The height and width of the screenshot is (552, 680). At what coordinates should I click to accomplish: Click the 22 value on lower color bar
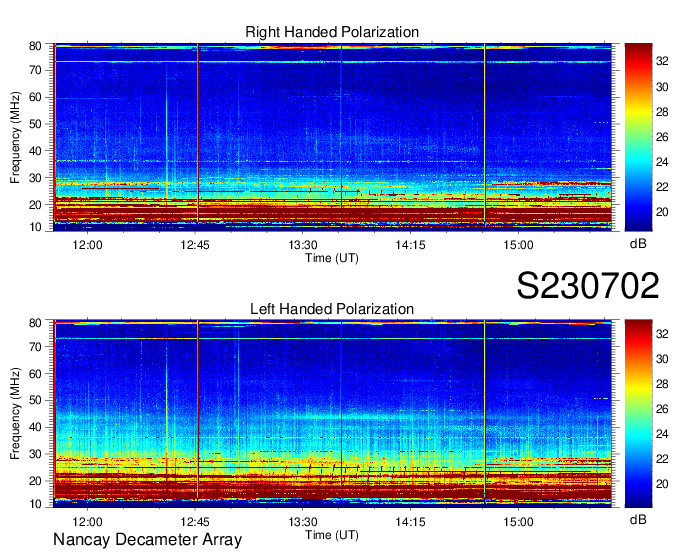click(x=662, y=459)
